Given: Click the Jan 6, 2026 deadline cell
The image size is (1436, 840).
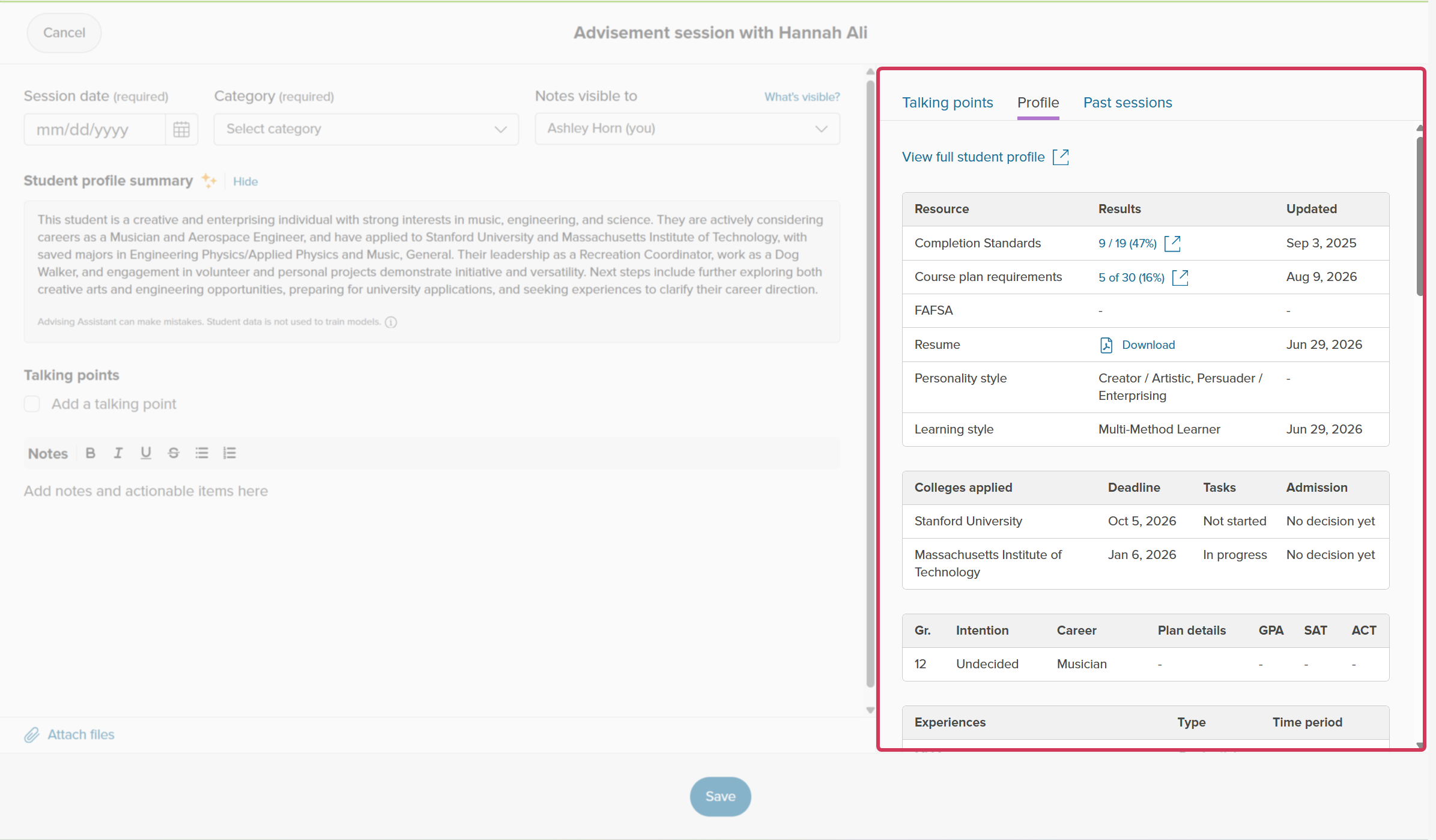Looking at the screenshot, I should coord(1142,555).
